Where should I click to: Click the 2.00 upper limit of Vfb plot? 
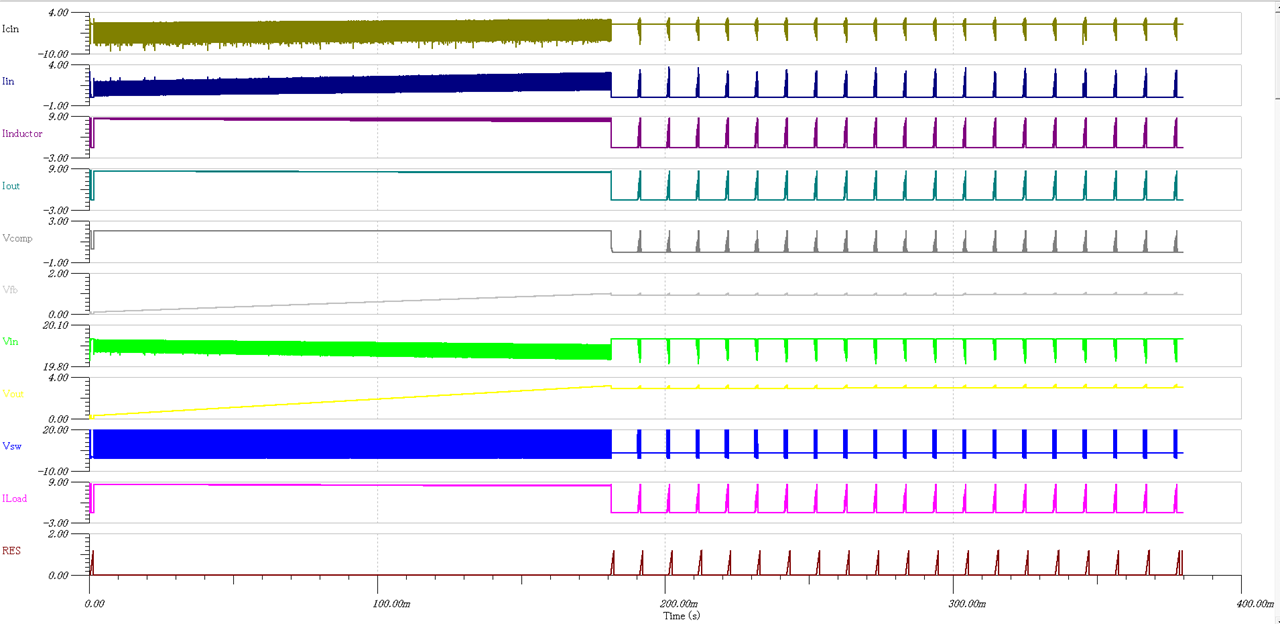57,273
